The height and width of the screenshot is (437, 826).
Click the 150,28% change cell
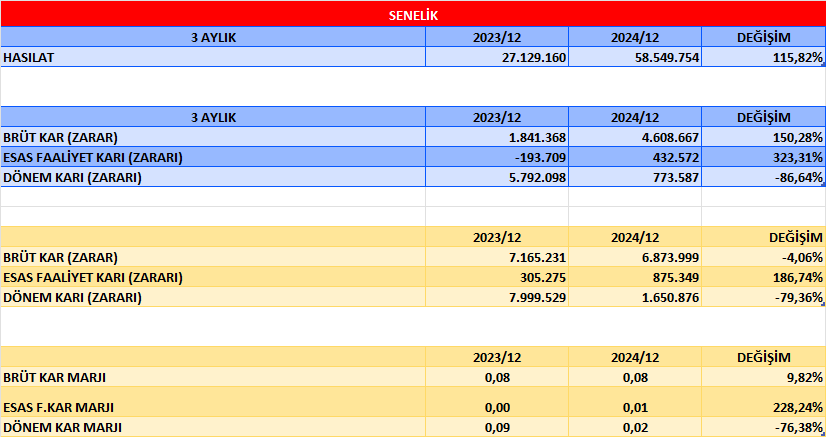point(763,137)
